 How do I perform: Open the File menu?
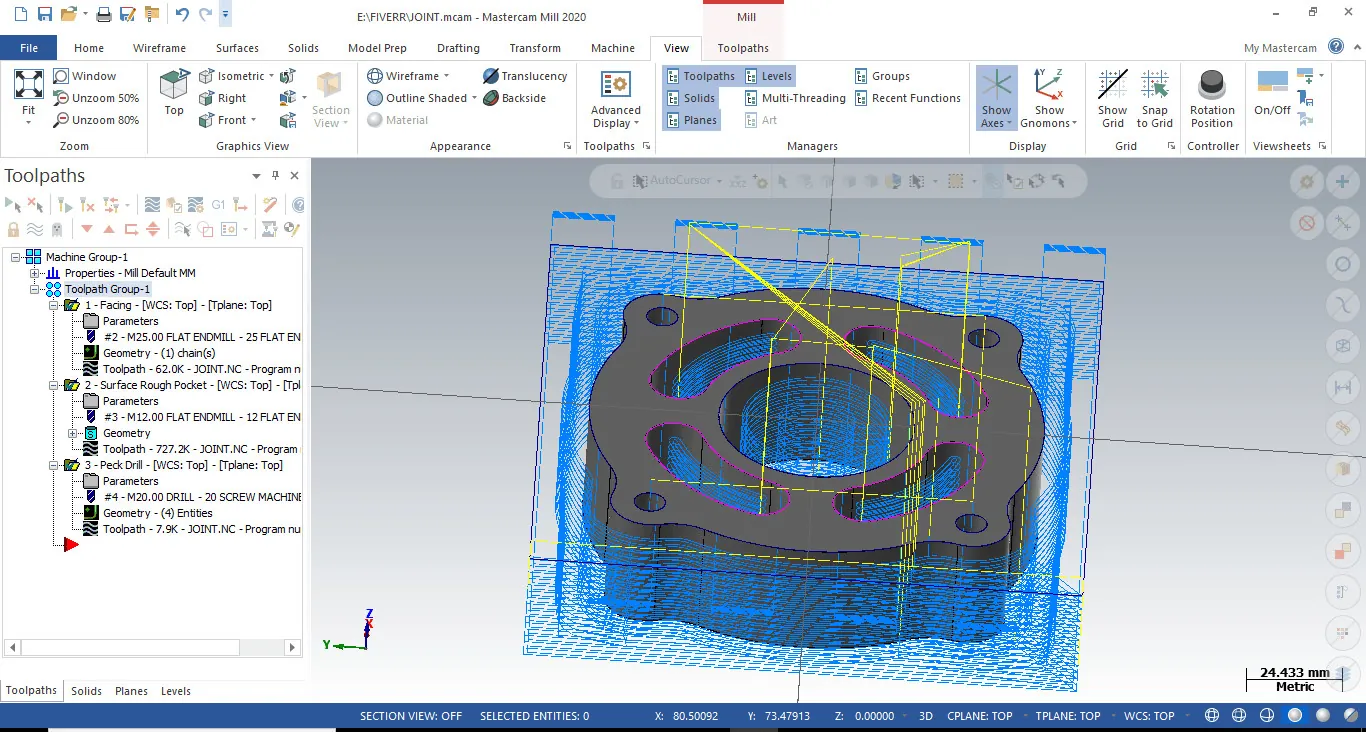(x=29, y=47)
